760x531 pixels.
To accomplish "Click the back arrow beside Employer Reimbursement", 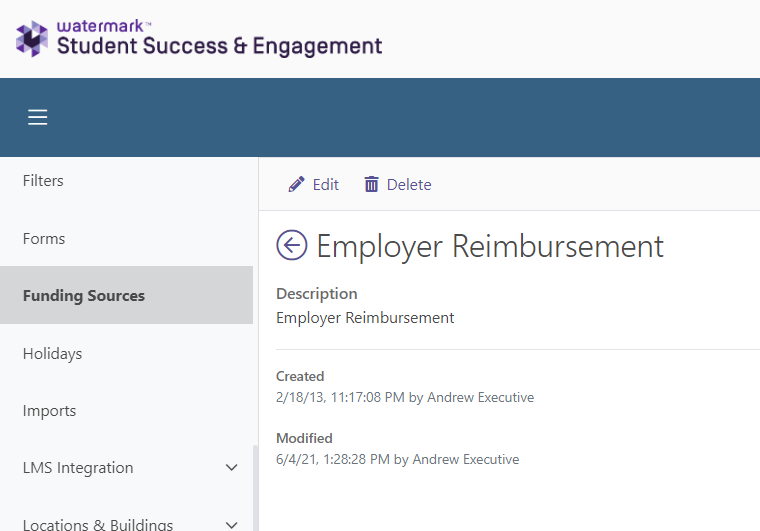I will pos(292,245).
